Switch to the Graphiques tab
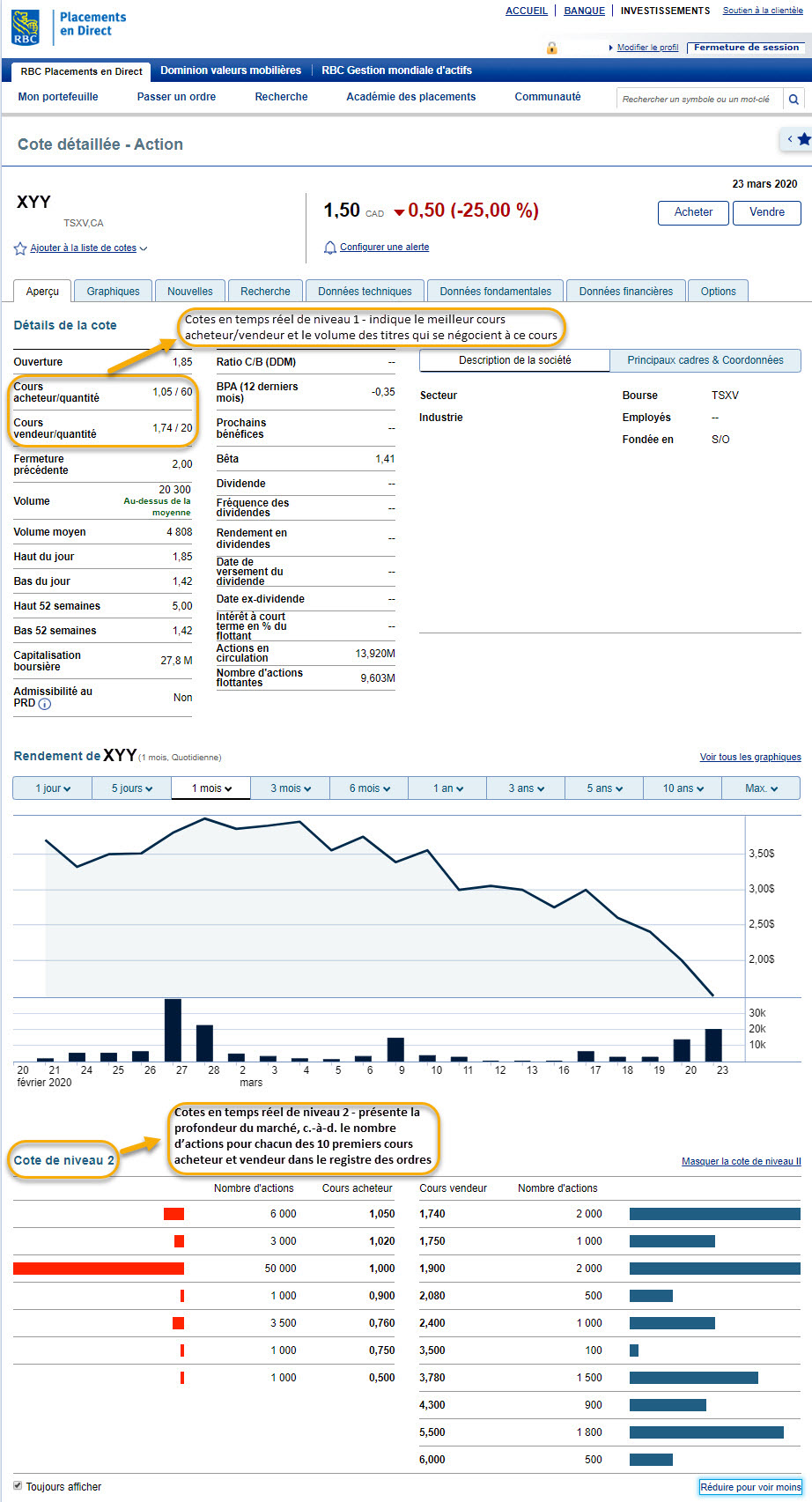812x1502 pixels. pos(113,292)
